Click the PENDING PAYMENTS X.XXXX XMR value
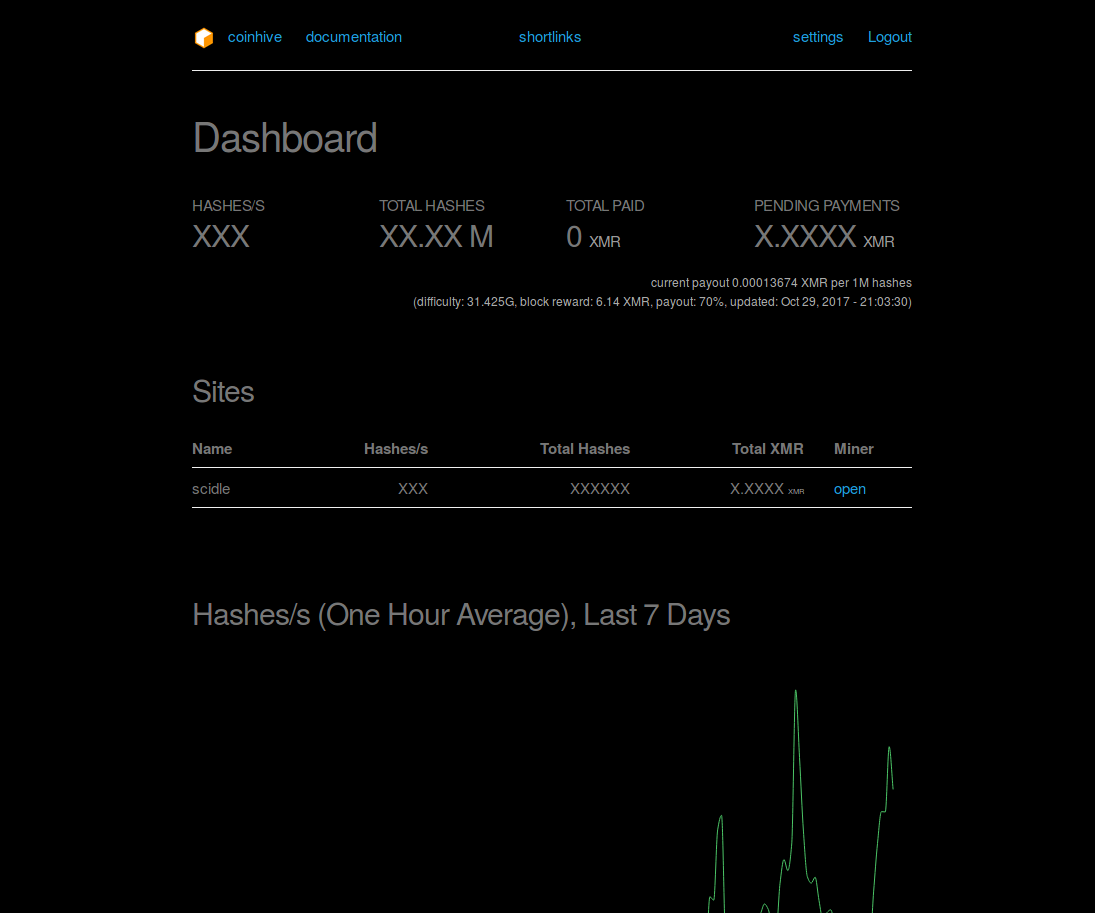The height and width of the screenshot is (913, 1095). (824, 238)
